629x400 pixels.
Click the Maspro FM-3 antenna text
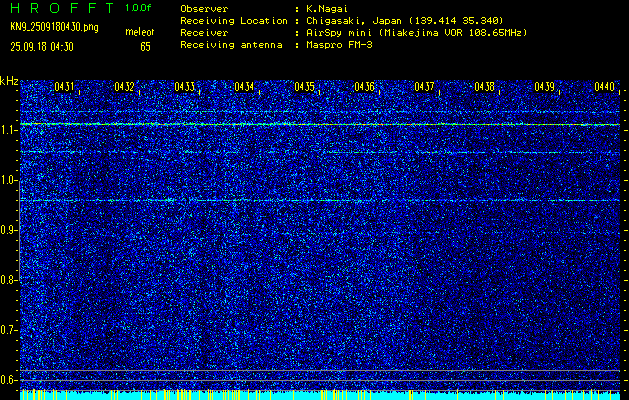pyautogui.click(x=339, y=45)
